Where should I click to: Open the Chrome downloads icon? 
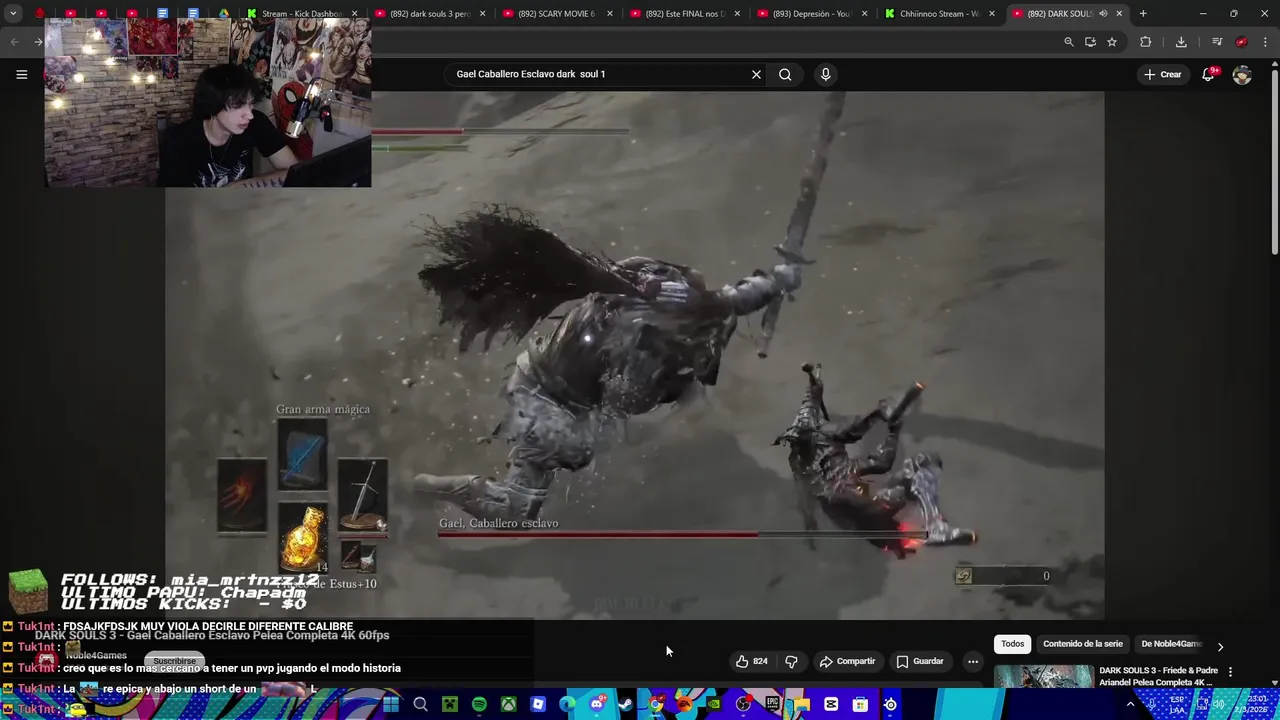(1181, 42)
